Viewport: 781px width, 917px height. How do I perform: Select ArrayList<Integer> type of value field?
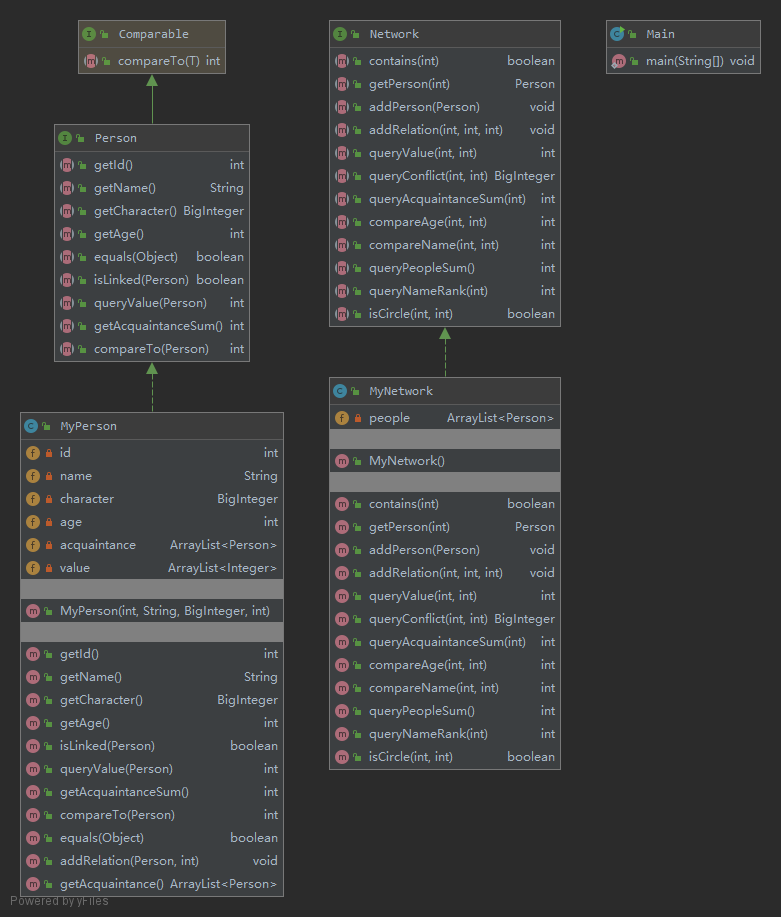222,568
